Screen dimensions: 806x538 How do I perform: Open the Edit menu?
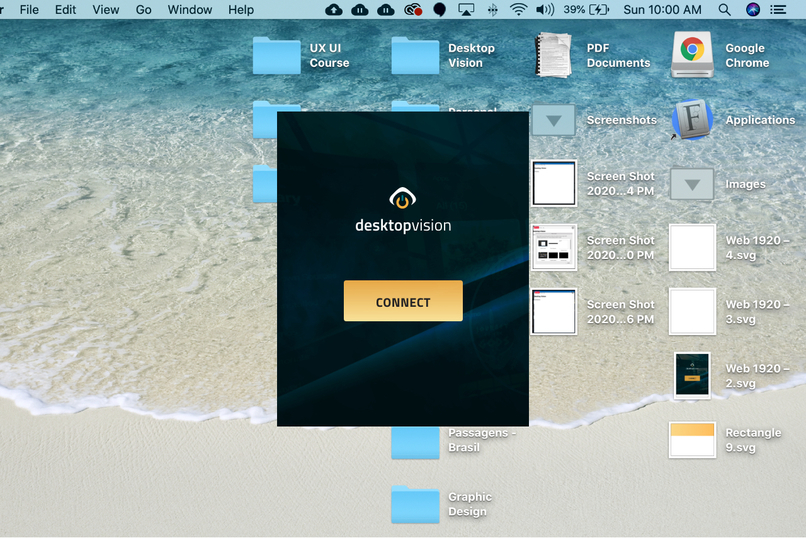tap(65, 10)
